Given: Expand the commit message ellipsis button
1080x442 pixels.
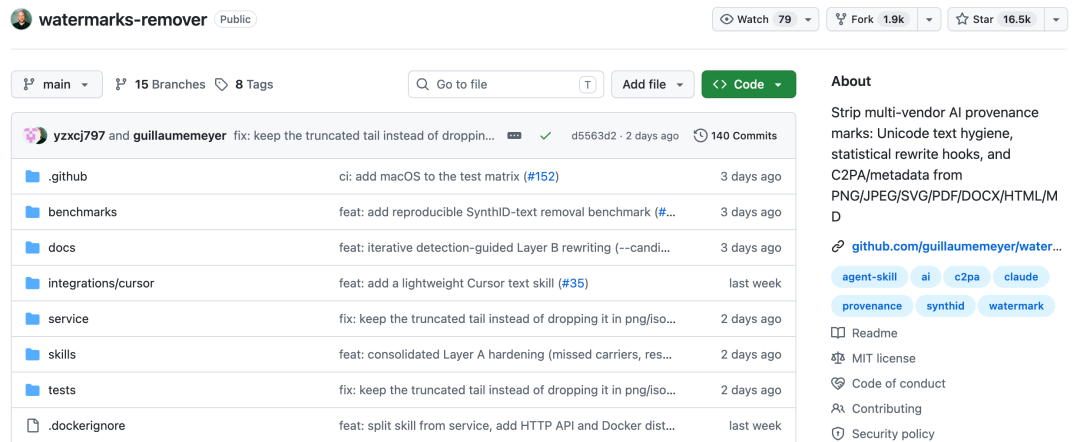Looking at the screenshot, I should click(x=515, y=136).
